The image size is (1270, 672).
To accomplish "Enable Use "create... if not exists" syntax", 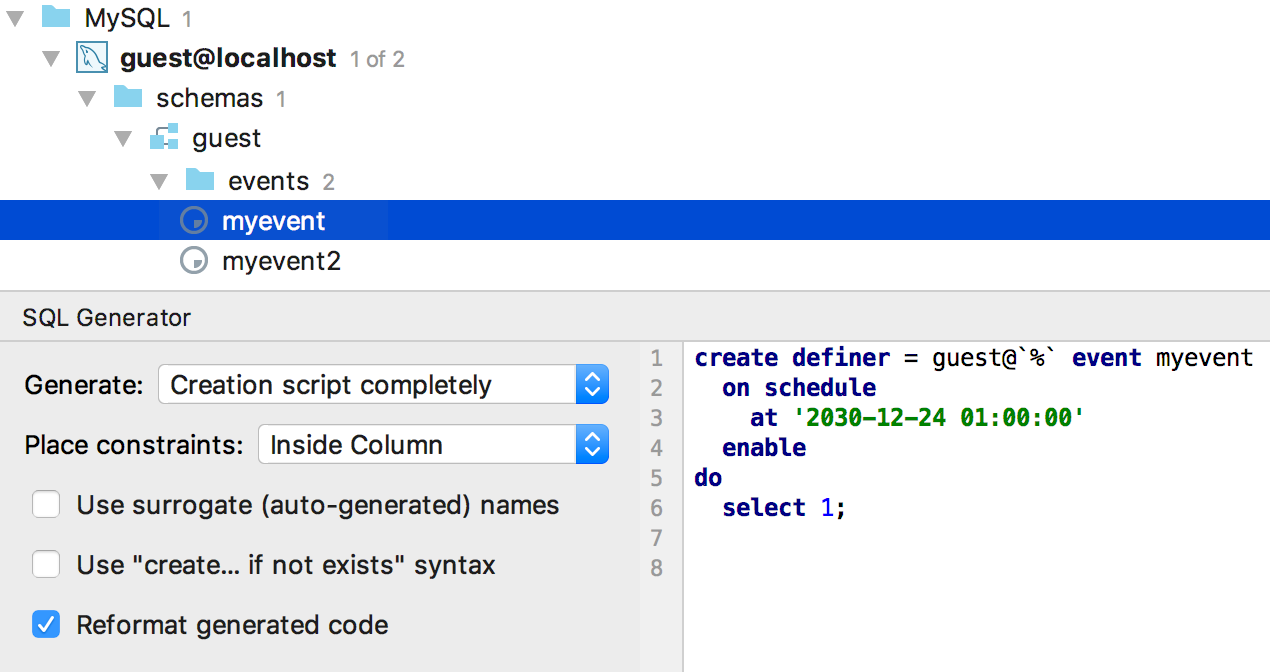I will click(46, 565).
